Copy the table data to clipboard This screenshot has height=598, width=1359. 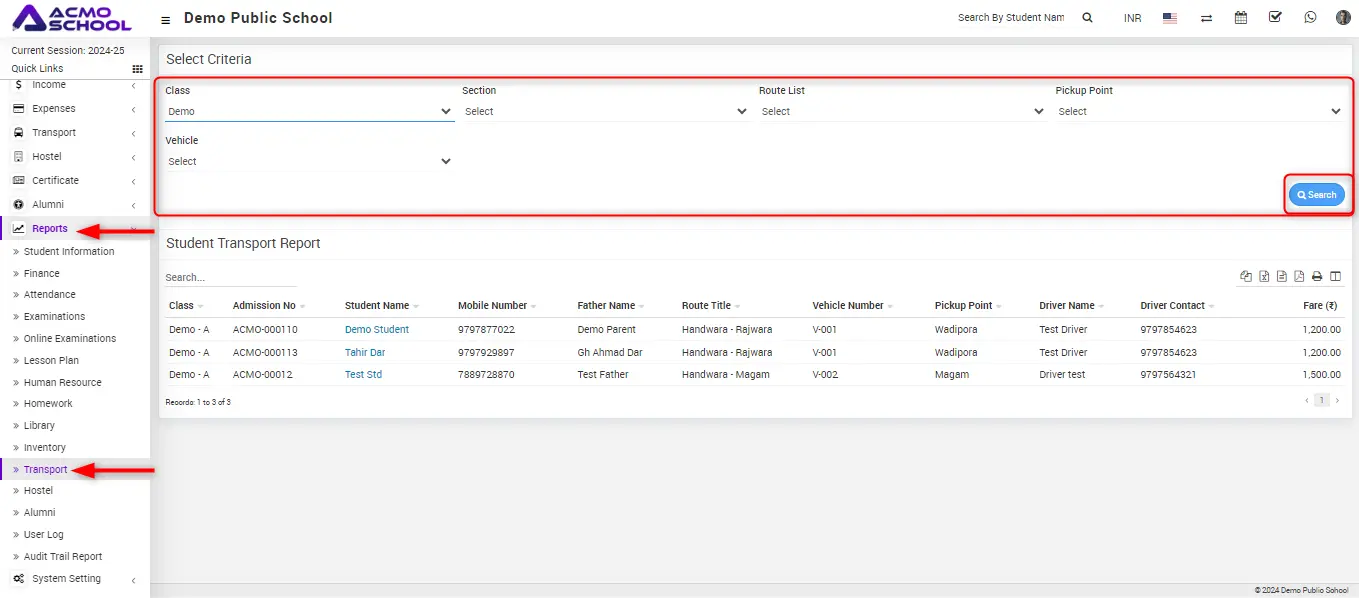[x=1246, y=277]
